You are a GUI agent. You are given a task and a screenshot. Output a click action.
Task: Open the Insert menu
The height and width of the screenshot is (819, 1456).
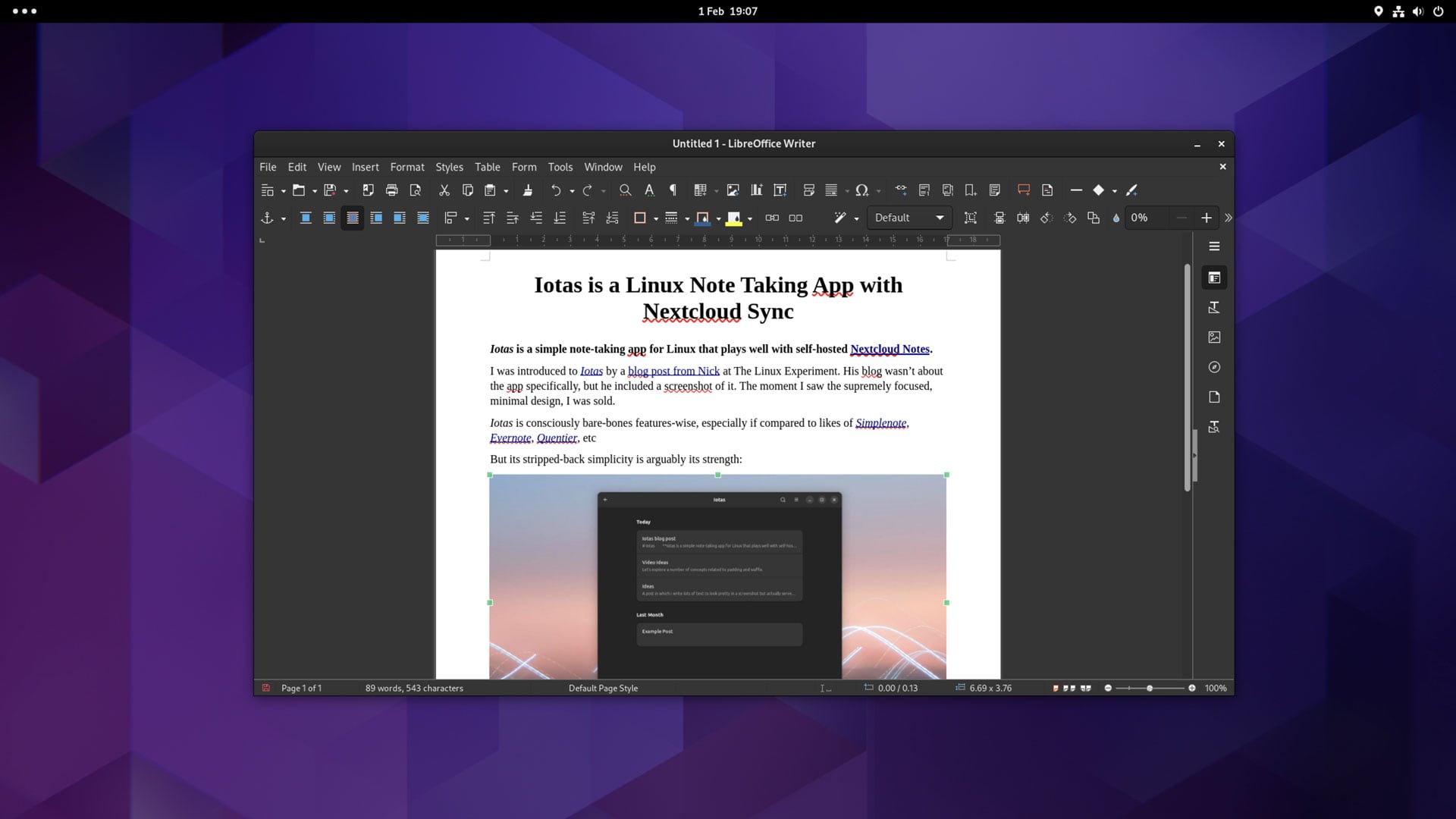(x=365, y=167)
